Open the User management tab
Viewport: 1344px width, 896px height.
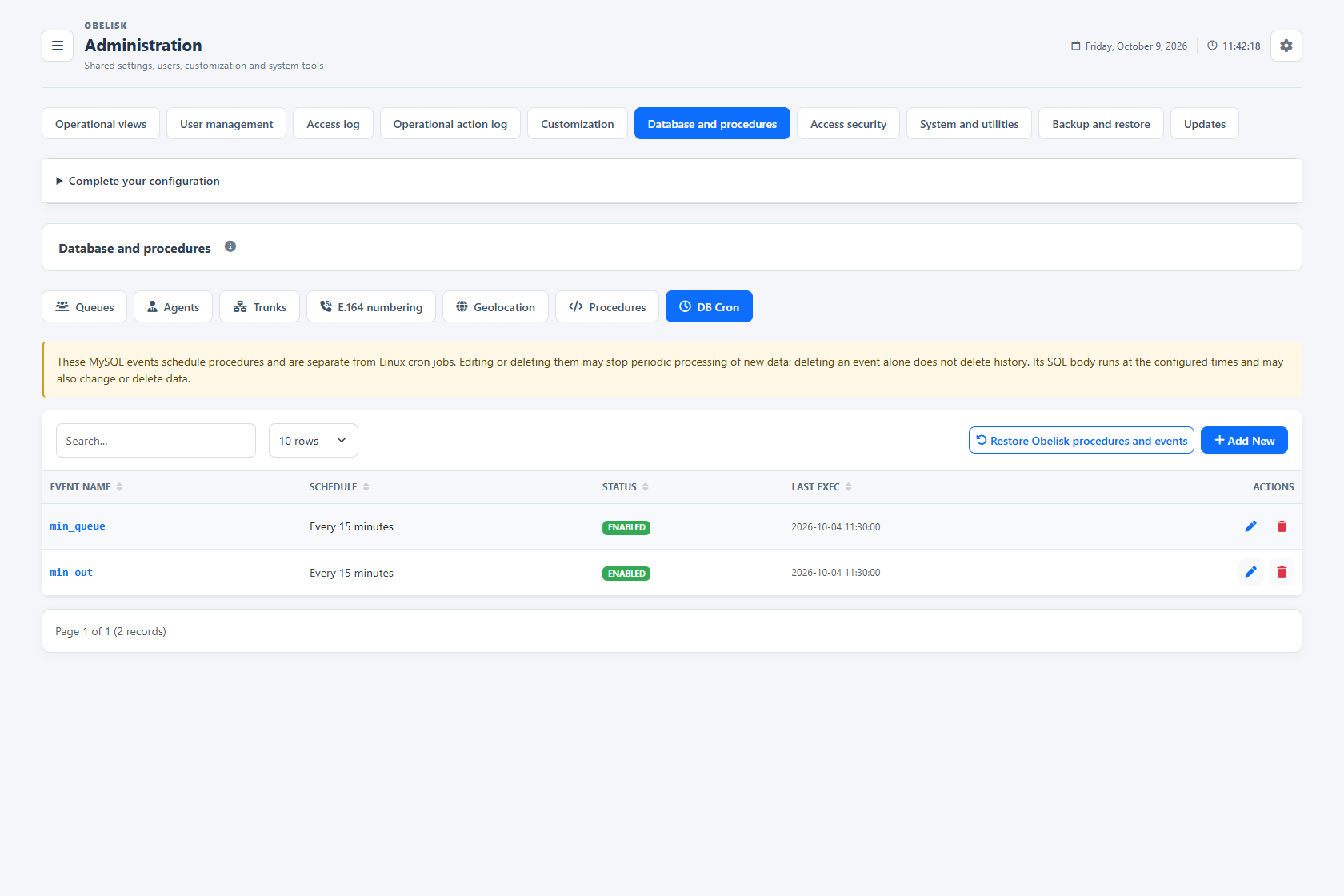tap(226, 123)
